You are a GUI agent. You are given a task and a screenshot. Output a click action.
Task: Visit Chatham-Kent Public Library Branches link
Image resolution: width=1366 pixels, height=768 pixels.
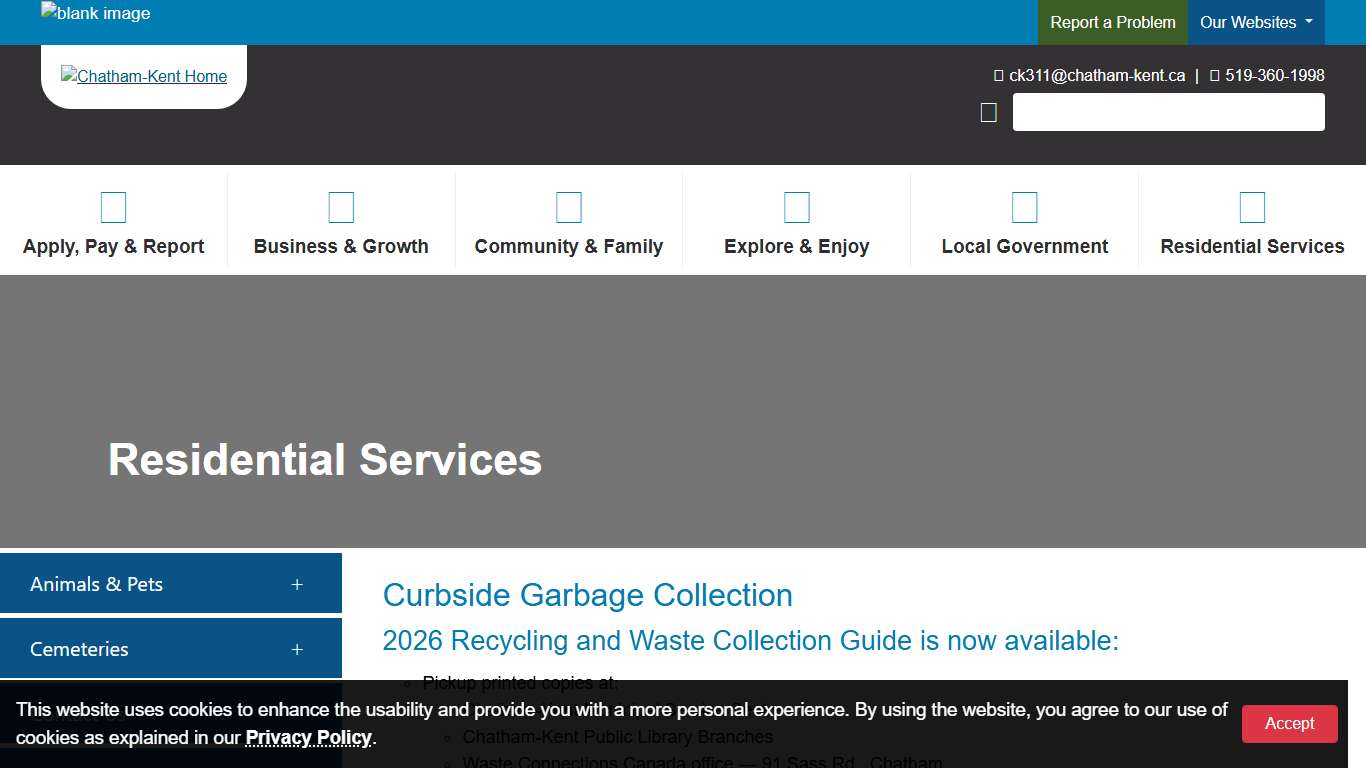pyautogui.click(x=617, y=736)
